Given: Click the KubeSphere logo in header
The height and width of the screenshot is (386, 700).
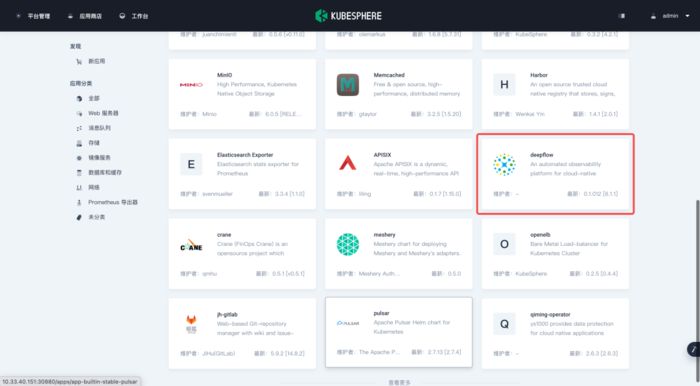Looking at the screenshot, I should pos(348,16).
